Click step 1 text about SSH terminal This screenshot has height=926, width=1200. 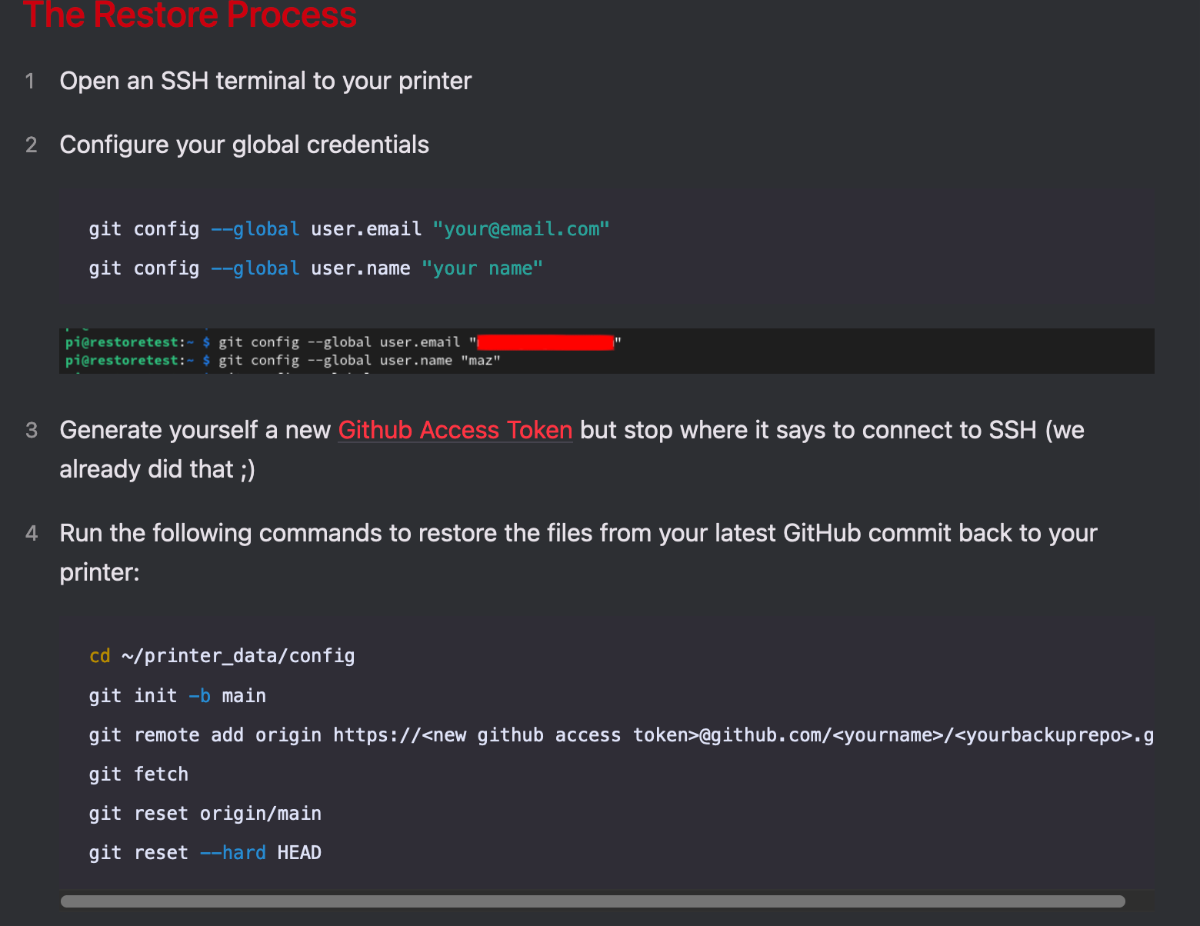[x=266, y=81]
